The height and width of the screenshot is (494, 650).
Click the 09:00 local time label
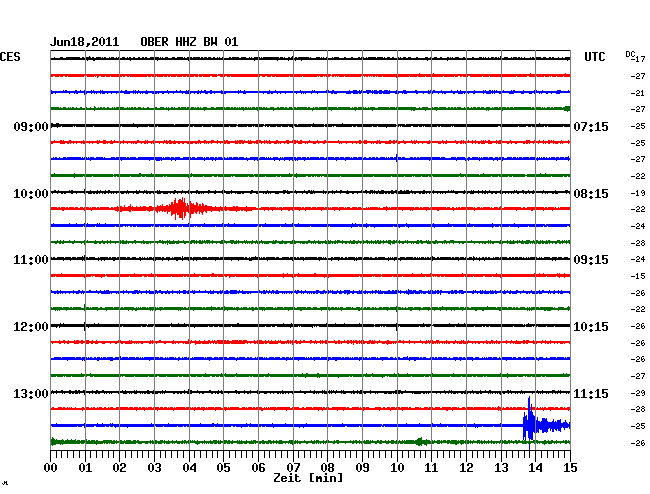pyautogui.click(x=31, y=126)
